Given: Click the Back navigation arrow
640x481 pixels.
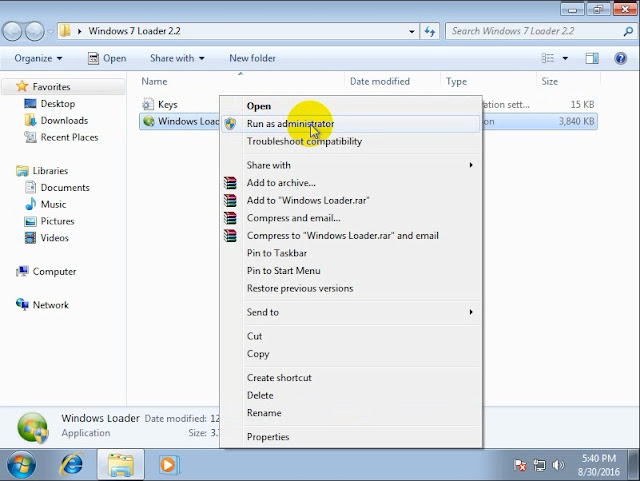Looking at the screenshot, I should (x=13, y=31).
